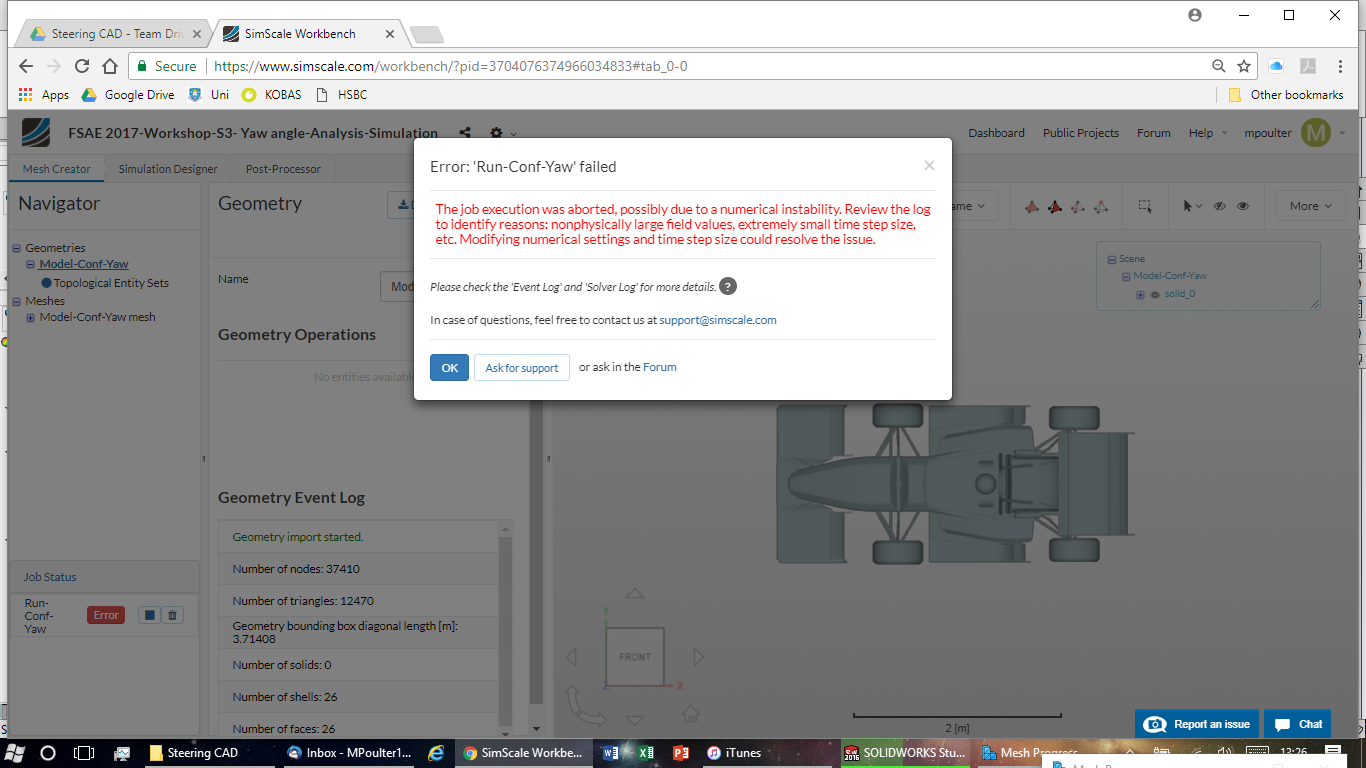
Task: Collapse the Scene tree node
Action: pyautogui.click(x=1111, y=260)
